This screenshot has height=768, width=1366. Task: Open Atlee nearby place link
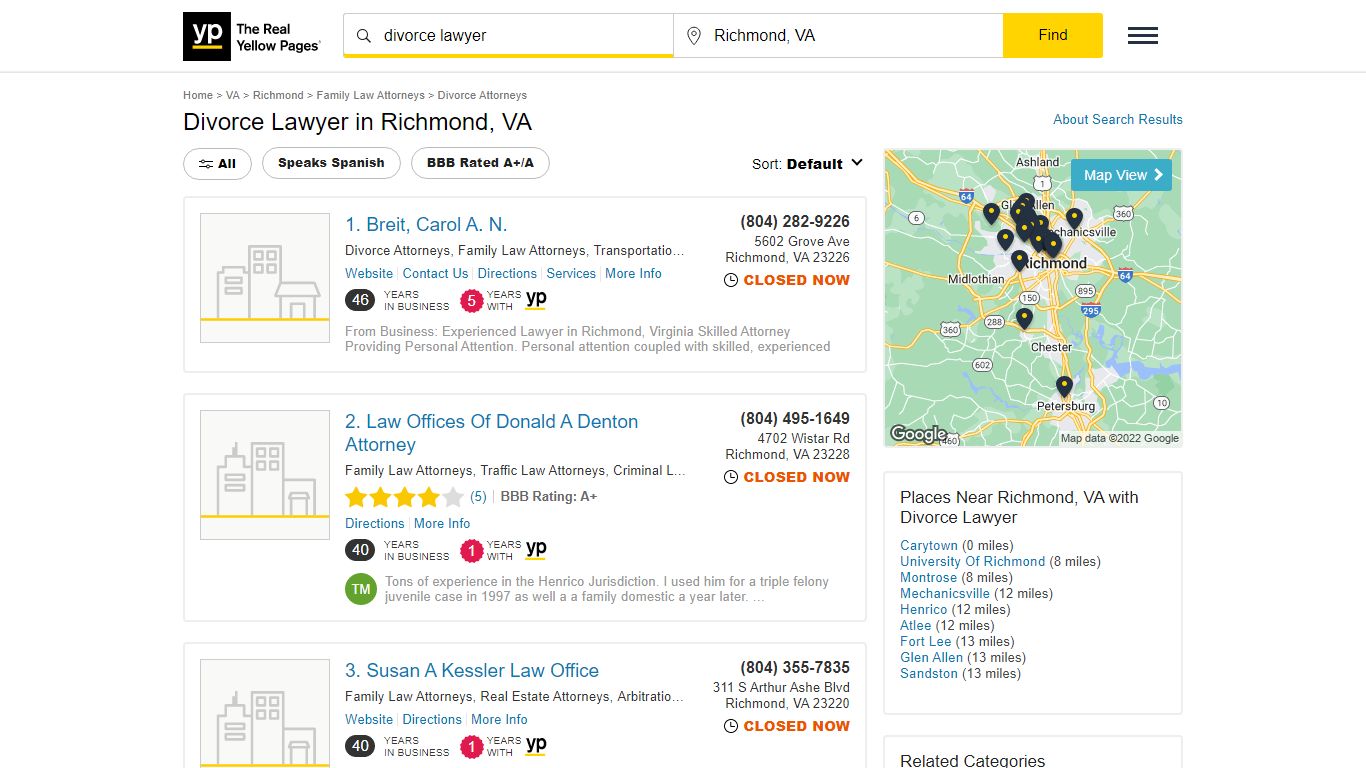tap(915, 625)
